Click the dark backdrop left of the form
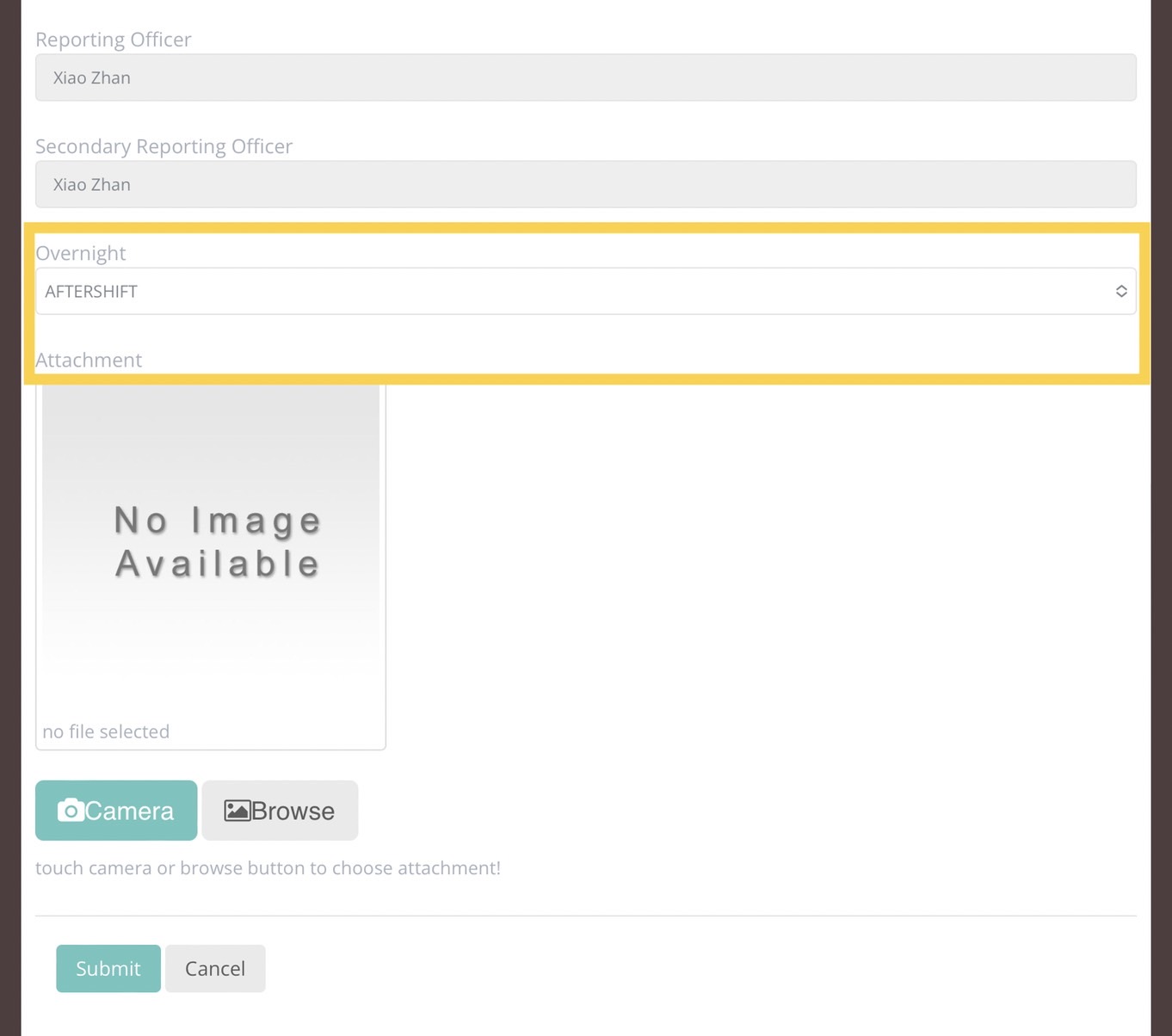The image size is (1172, 1036). pos(10,516)
